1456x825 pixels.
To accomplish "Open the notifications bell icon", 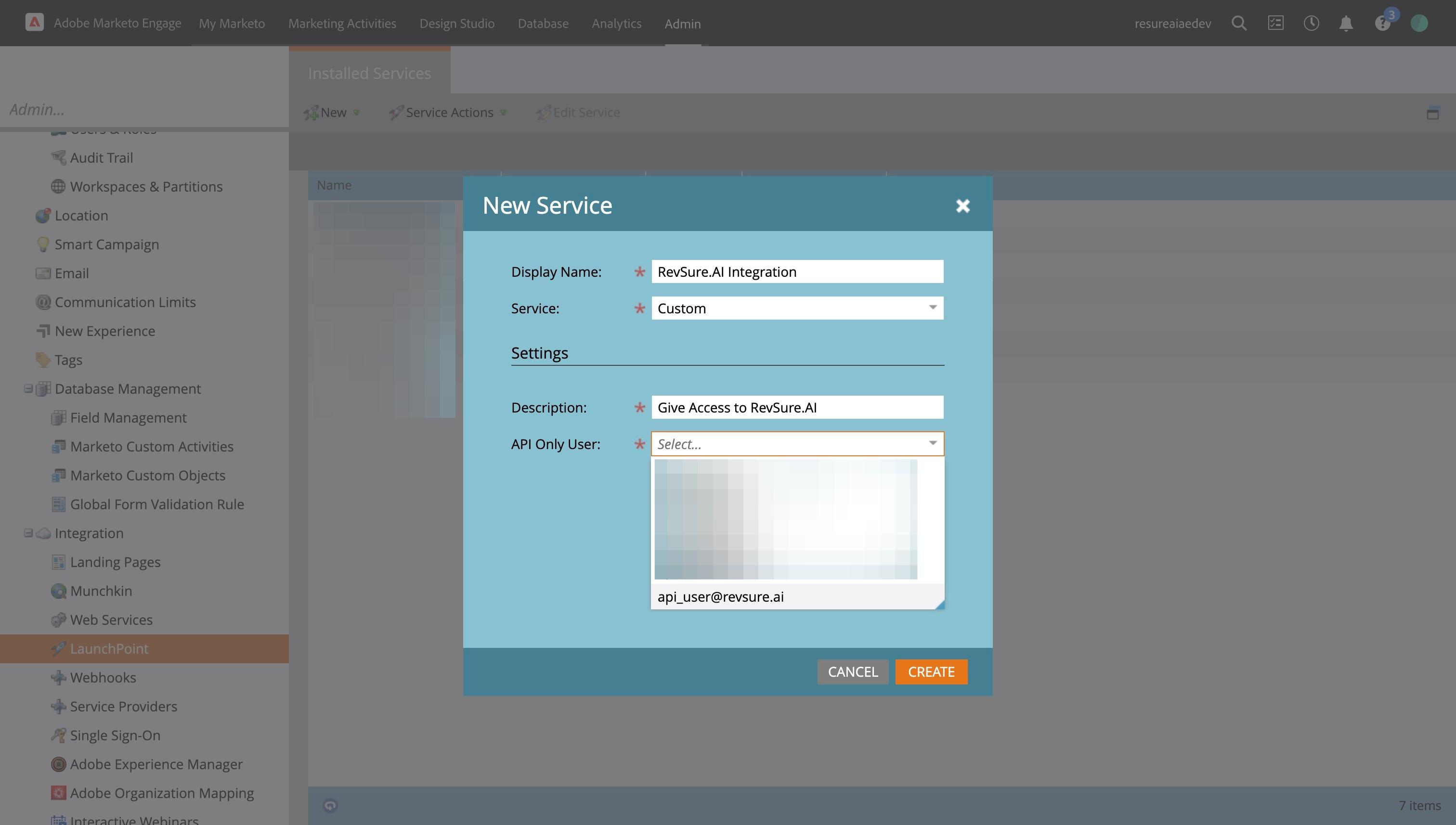I will (x=1345, y=23).
